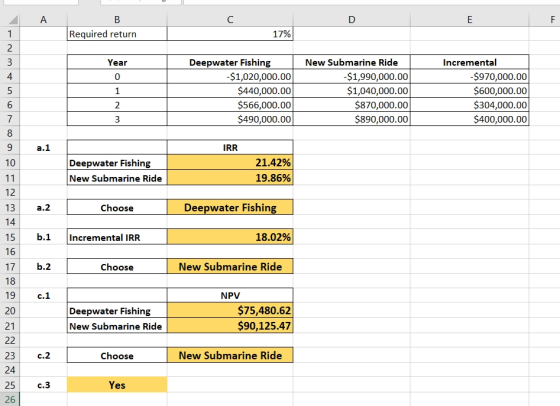Select entire column D via its header
This screenshot has width=560, height=406.
(x=351, y=19)
